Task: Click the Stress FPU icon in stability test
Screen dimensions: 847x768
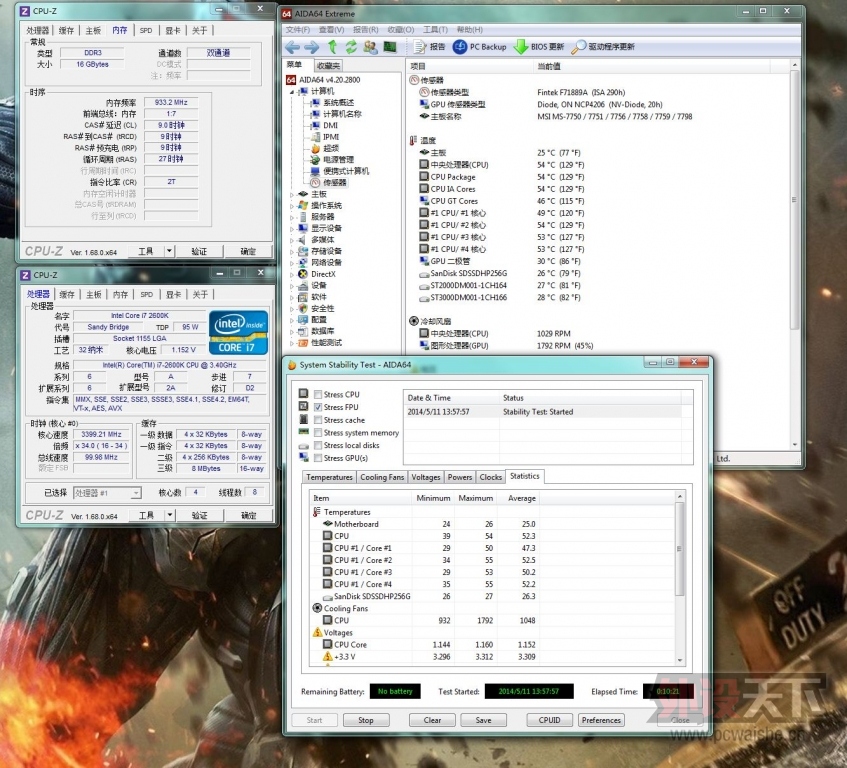Action: click(x=304, y=406)
